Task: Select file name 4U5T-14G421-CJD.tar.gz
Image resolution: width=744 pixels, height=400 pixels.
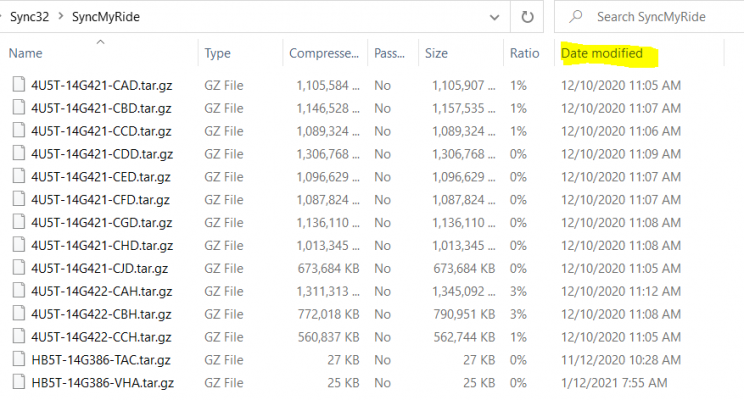Action: [100, 269]
